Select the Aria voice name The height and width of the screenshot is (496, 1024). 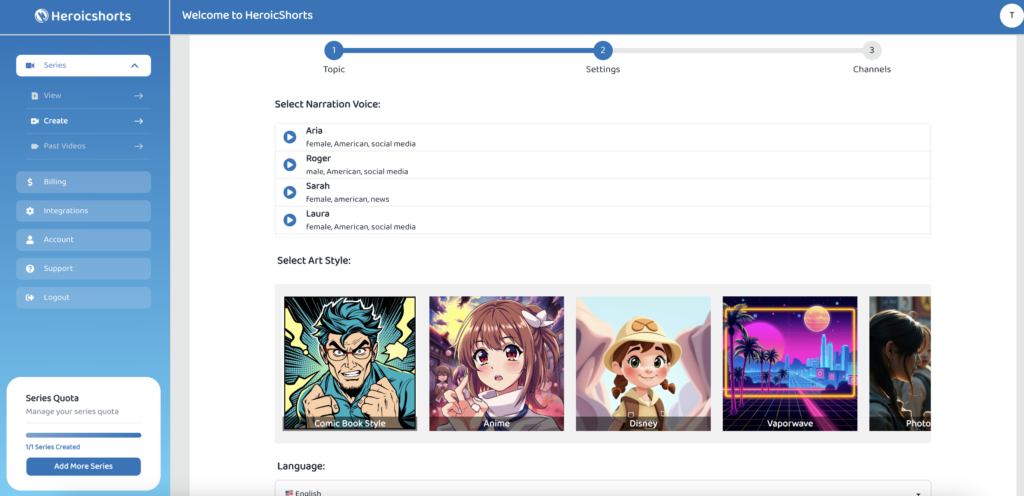click(x=314, y=131)
